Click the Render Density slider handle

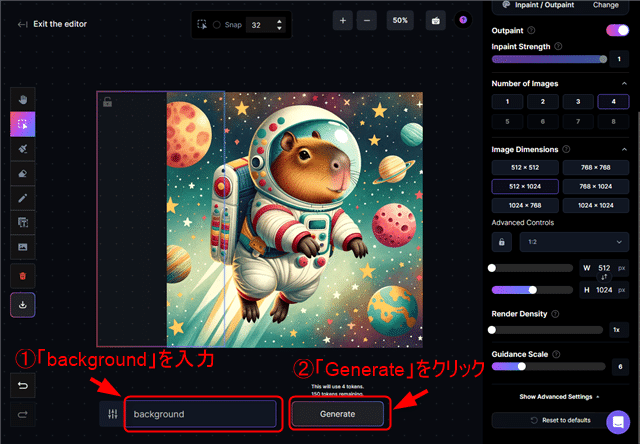tap(492, 330)
